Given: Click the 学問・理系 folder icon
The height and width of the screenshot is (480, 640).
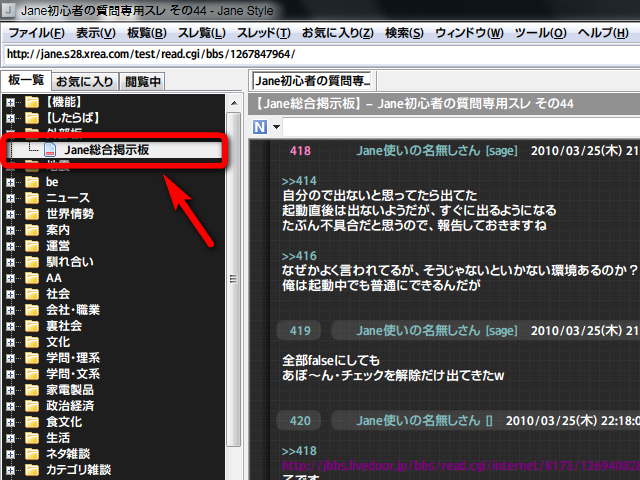Looking at the screenshot, I should tap(32, 358).
